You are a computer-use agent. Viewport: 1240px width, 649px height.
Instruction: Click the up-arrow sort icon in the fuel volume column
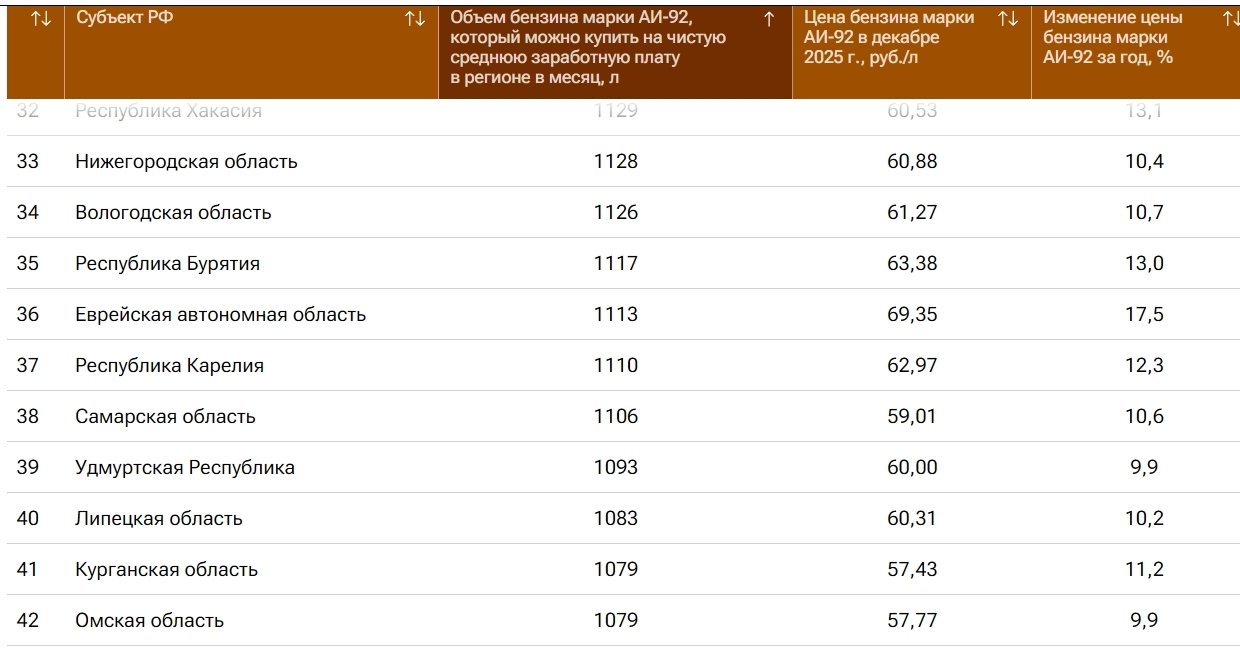[769, 19]
